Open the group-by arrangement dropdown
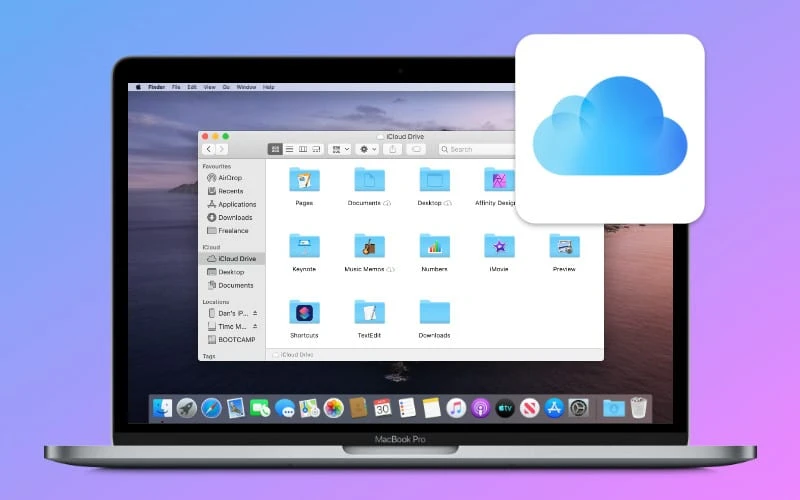800x500 pixels. click(341, 149)
